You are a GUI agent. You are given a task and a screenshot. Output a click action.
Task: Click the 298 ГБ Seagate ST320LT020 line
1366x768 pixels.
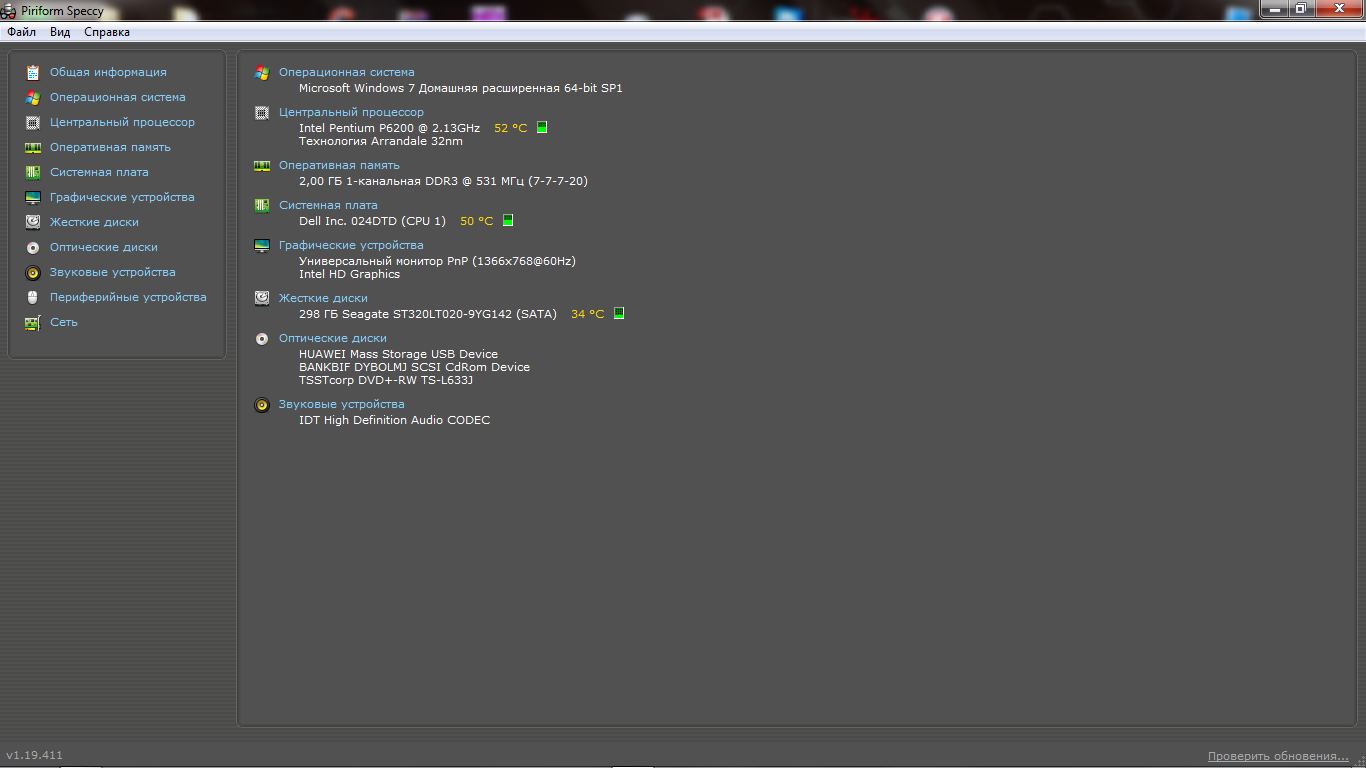pyautogui.click(x=428, y=314)
